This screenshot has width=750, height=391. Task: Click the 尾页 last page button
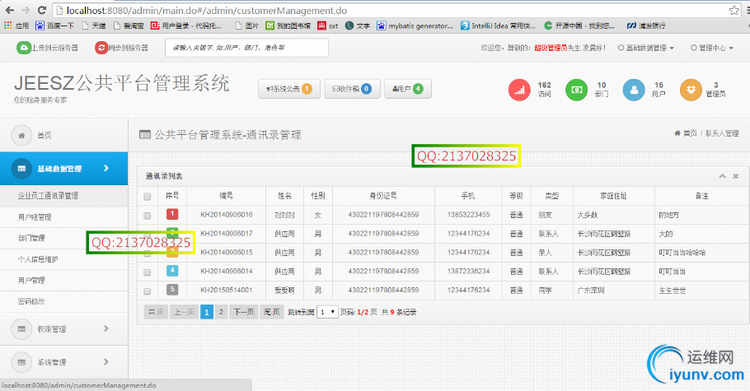(273, 312)
